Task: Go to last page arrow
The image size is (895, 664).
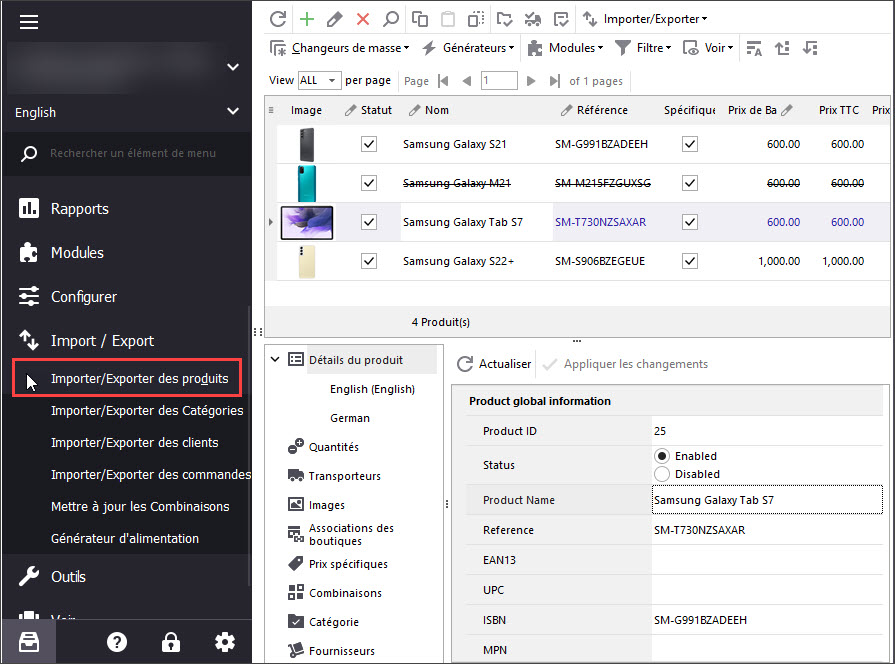Action: tap(554, 81)
